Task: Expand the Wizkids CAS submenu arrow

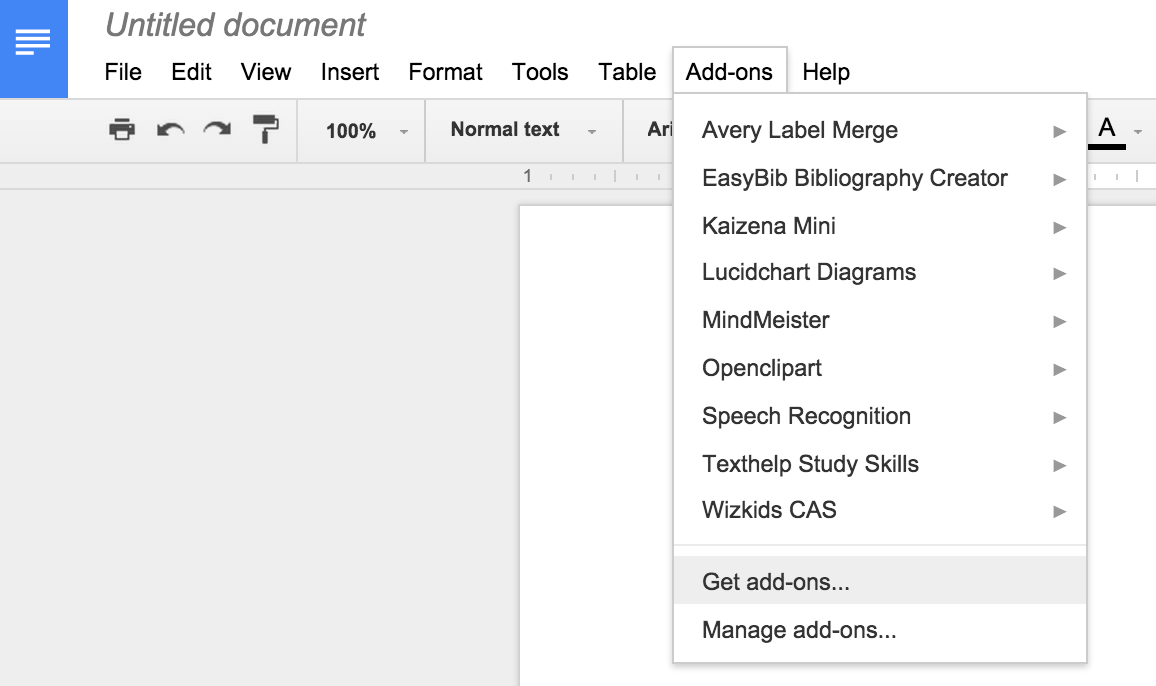Action: tap(1059, 511)
